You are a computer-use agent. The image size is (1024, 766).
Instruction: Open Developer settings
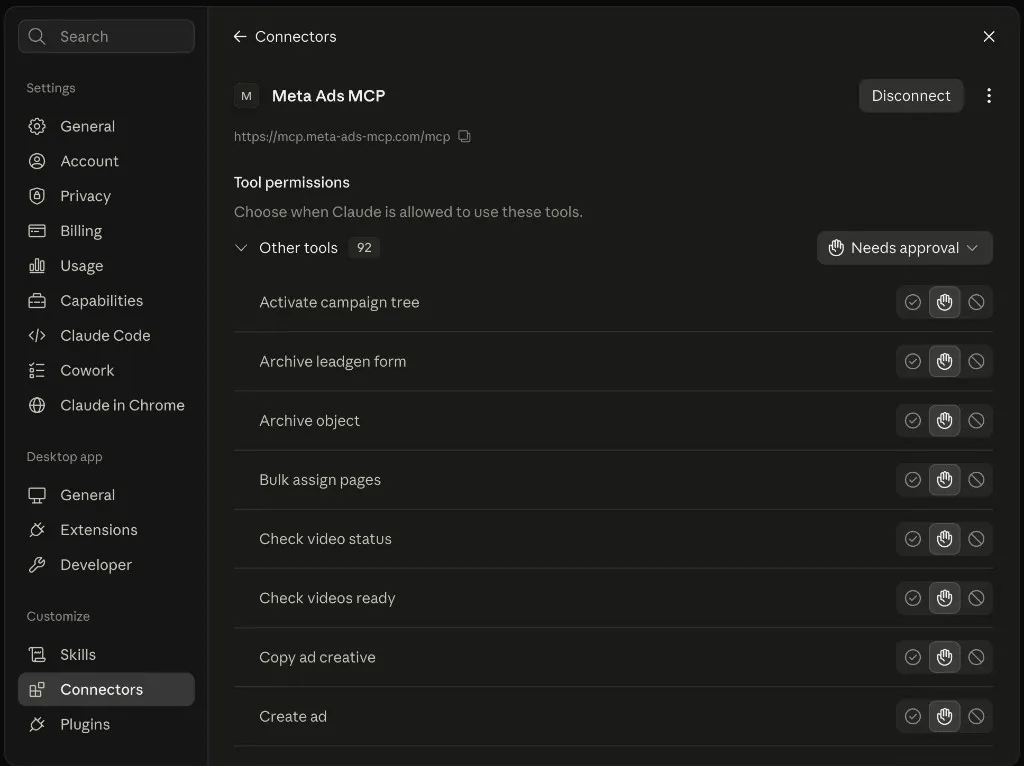click(106, 565)
